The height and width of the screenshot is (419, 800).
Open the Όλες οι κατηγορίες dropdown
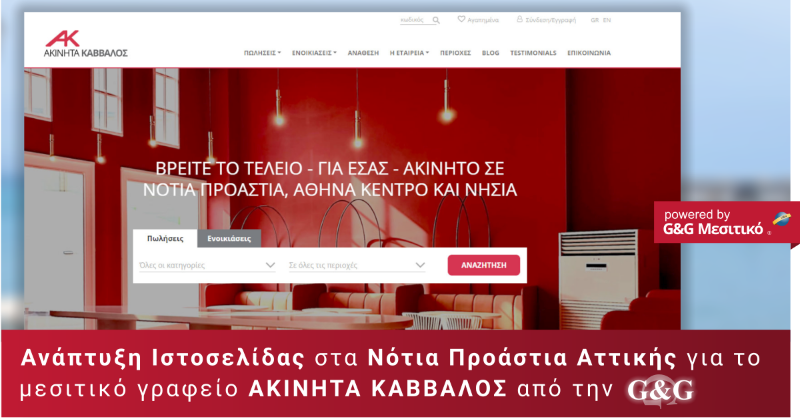click(207, 265)
